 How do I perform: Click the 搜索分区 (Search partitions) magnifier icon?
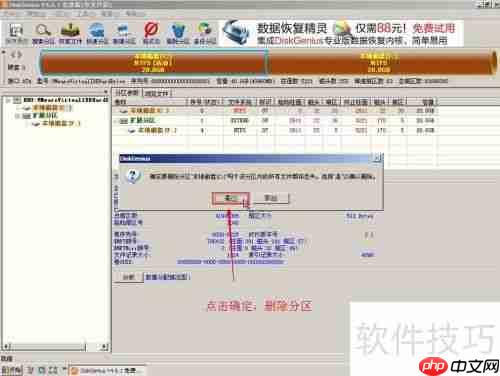43,34
